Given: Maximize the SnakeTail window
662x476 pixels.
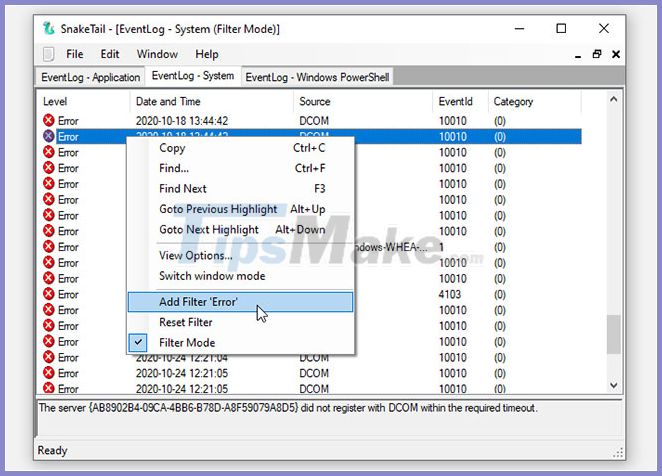Looking at the screenshot, I should [x=561, y=28].
